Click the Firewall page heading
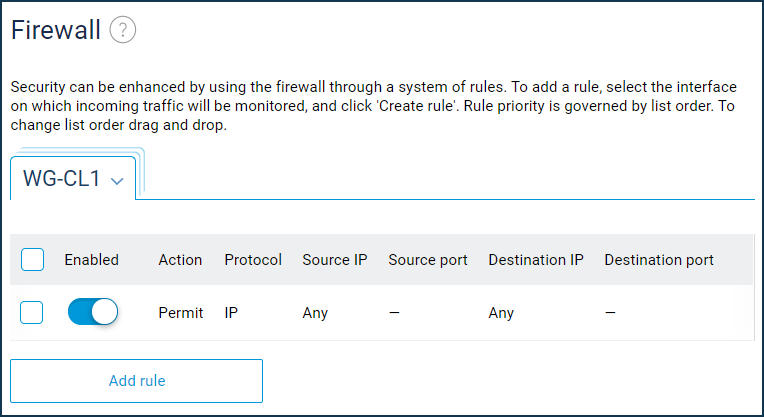This screenshot has width=764, height=417. pyautogui.click(x=56, y=30)
